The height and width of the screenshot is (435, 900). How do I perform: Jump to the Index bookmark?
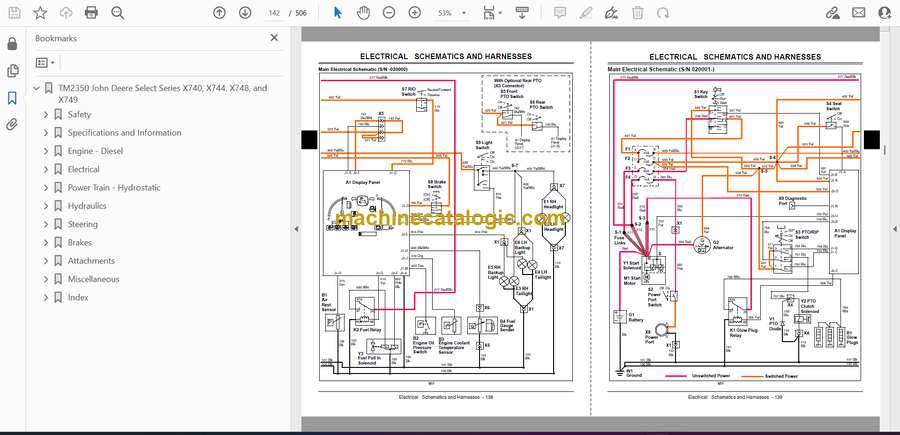tap(78, 297)
